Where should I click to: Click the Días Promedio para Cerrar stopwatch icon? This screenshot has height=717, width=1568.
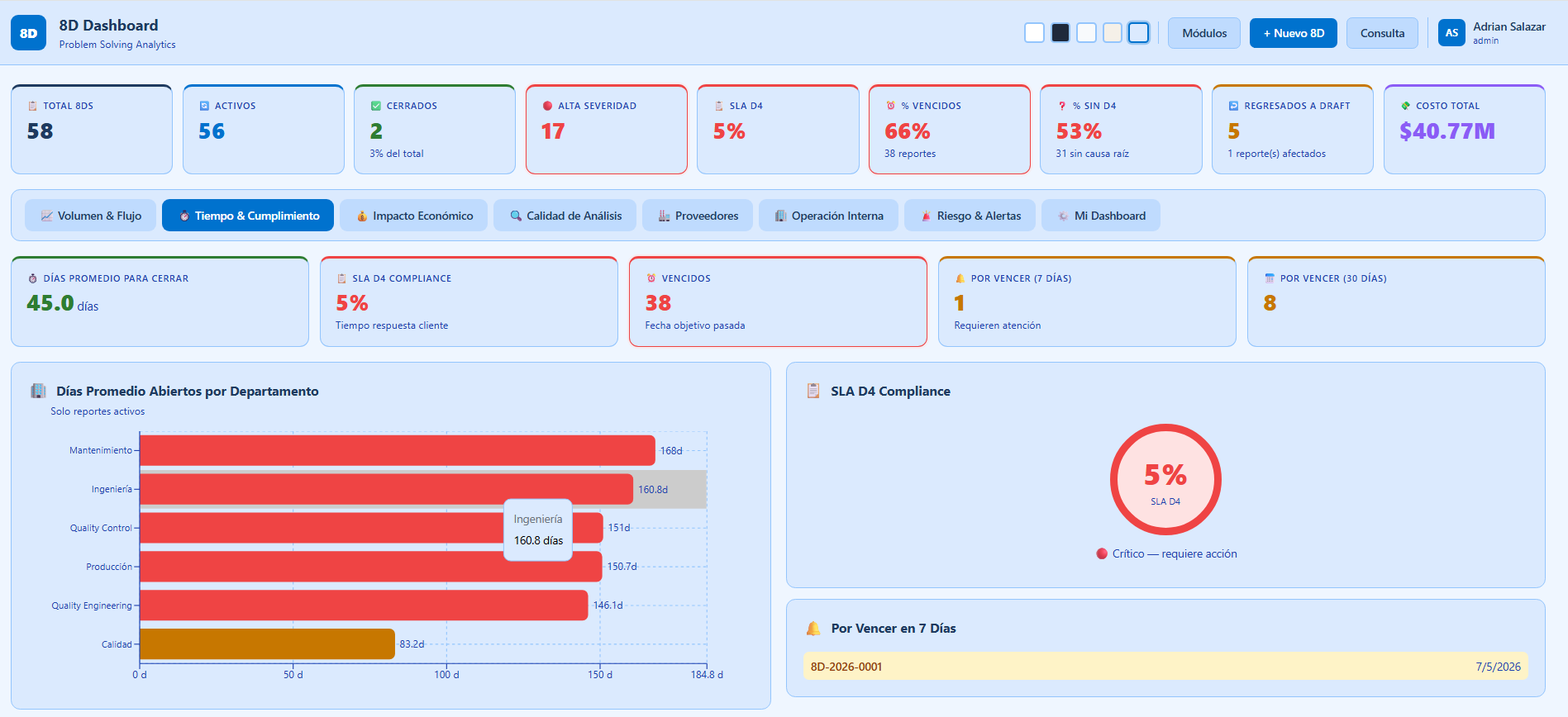click(x=33, y=278)
